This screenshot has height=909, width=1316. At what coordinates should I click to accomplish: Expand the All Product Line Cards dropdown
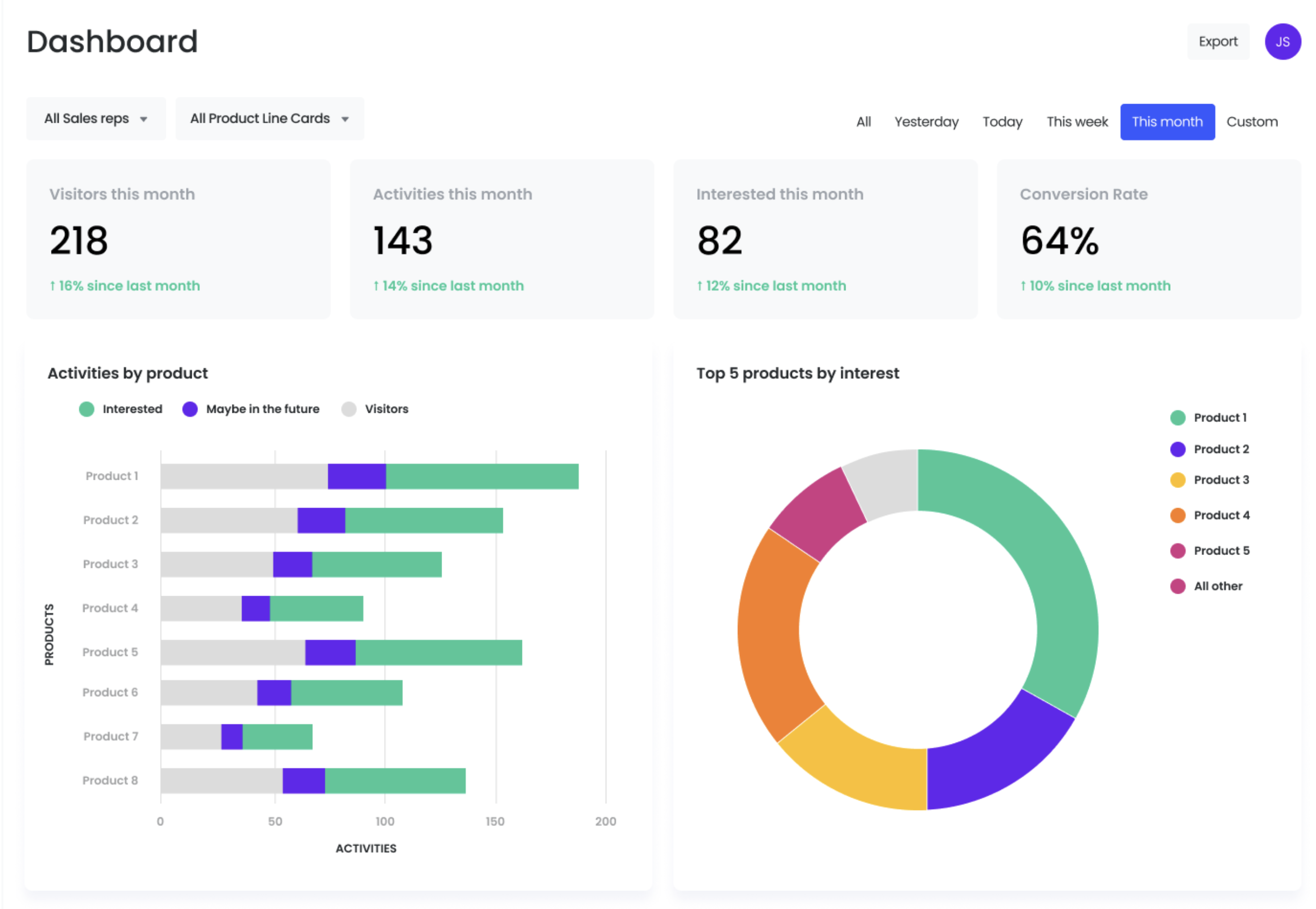[269, 119]
